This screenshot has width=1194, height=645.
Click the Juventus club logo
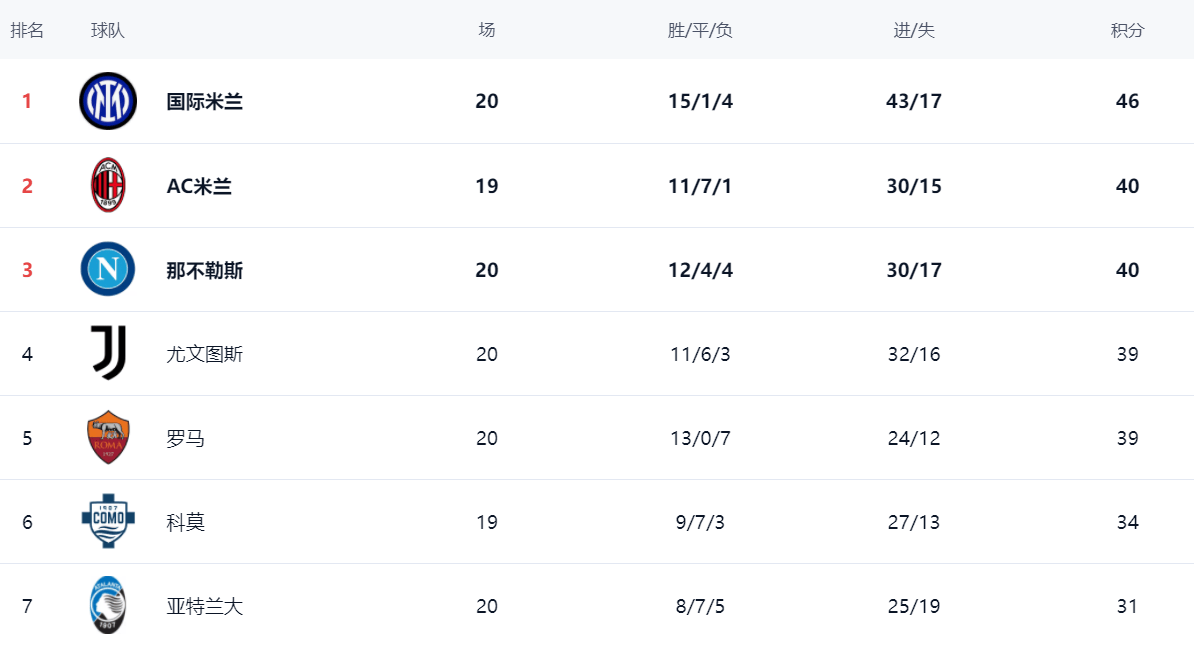pyautogui.click(x=108, y=354)
